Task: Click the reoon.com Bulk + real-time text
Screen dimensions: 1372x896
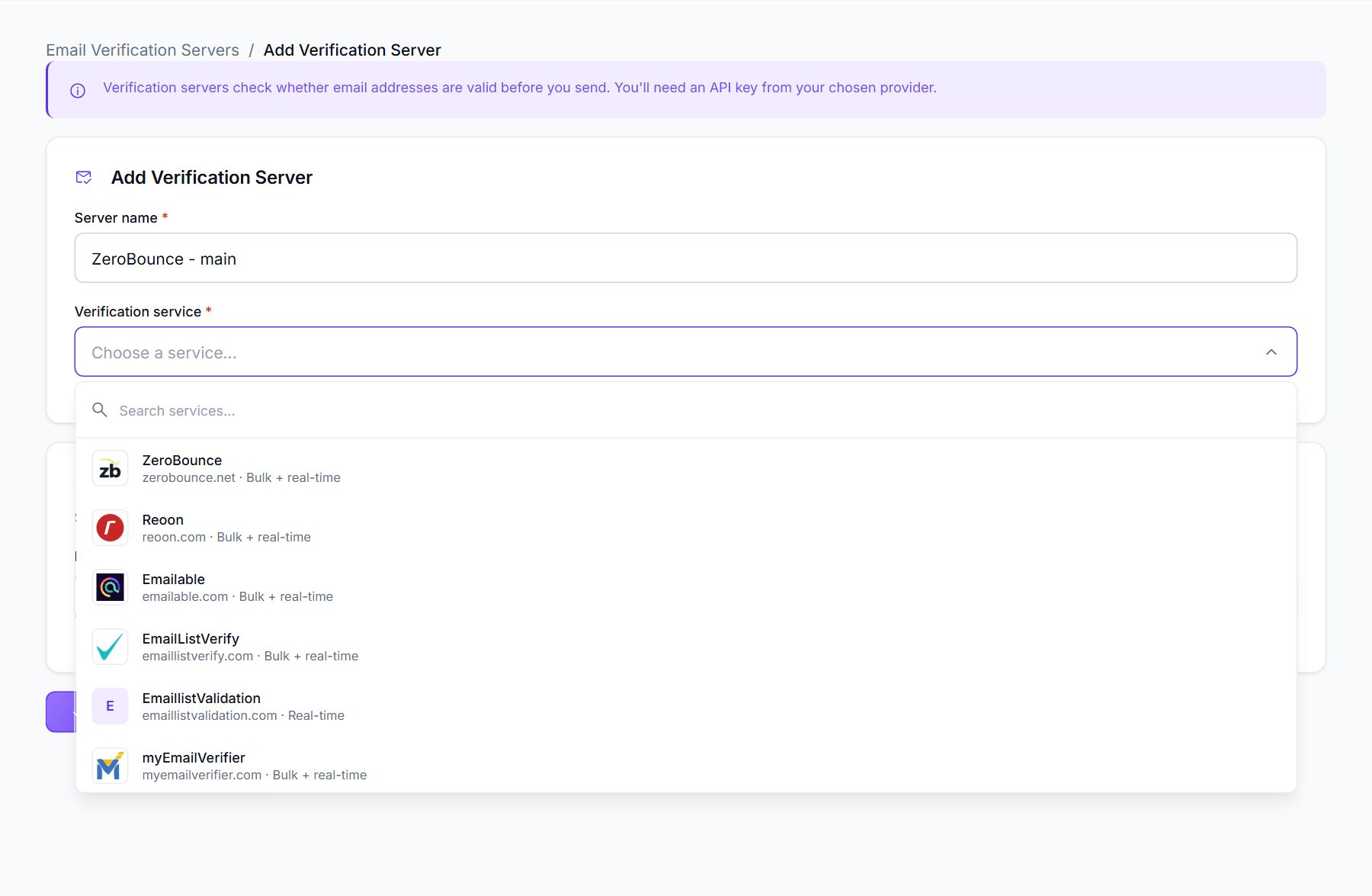Action: [x=226, y=538]
